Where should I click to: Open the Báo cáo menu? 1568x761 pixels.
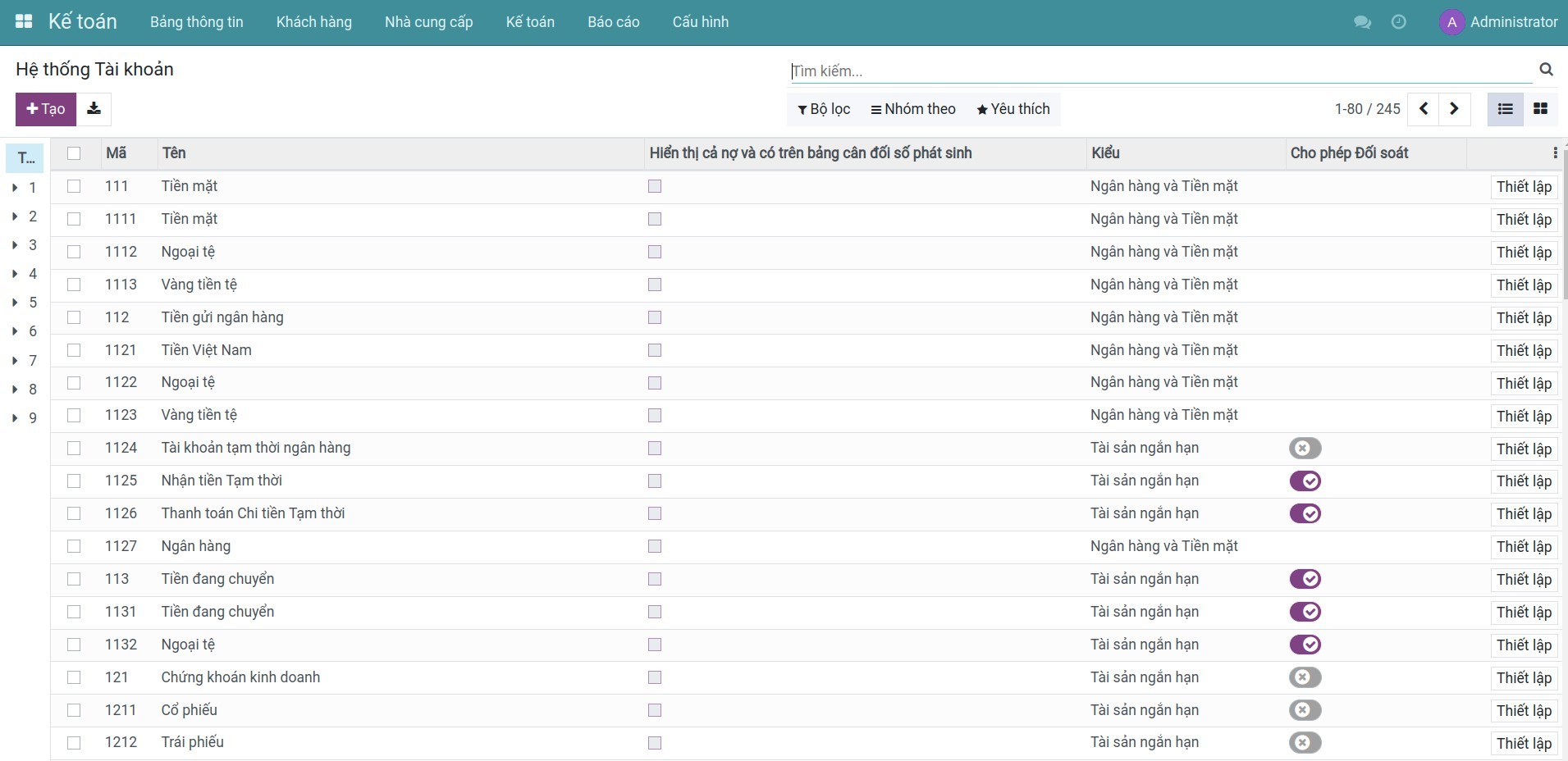[x=613, y=22]
